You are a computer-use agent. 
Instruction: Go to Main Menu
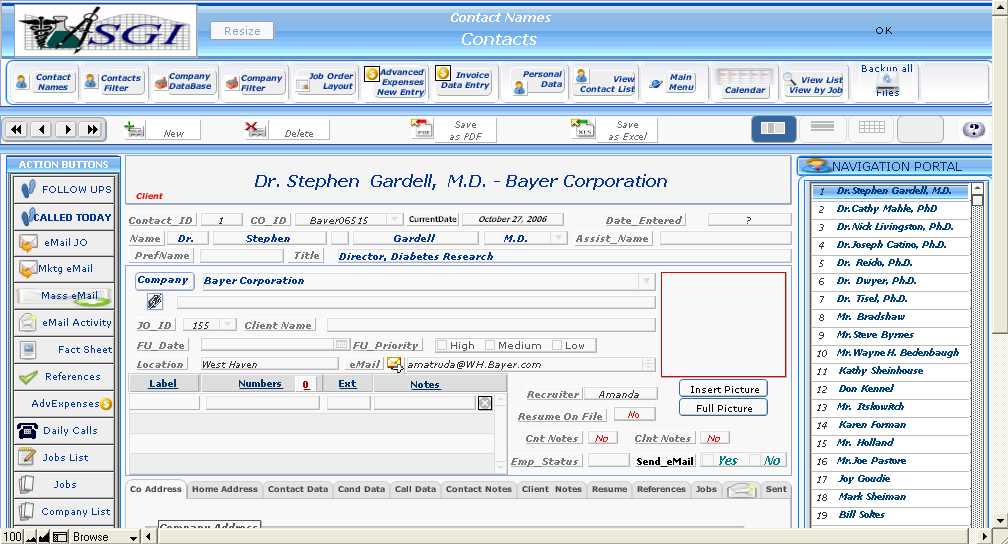coord(672,82)
